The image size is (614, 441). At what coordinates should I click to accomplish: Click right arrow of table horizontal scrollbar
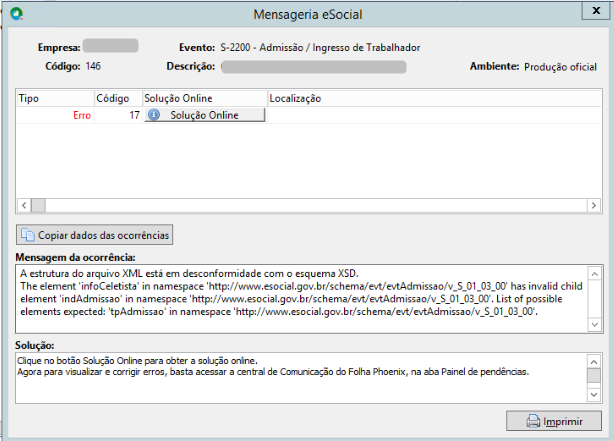594,205
